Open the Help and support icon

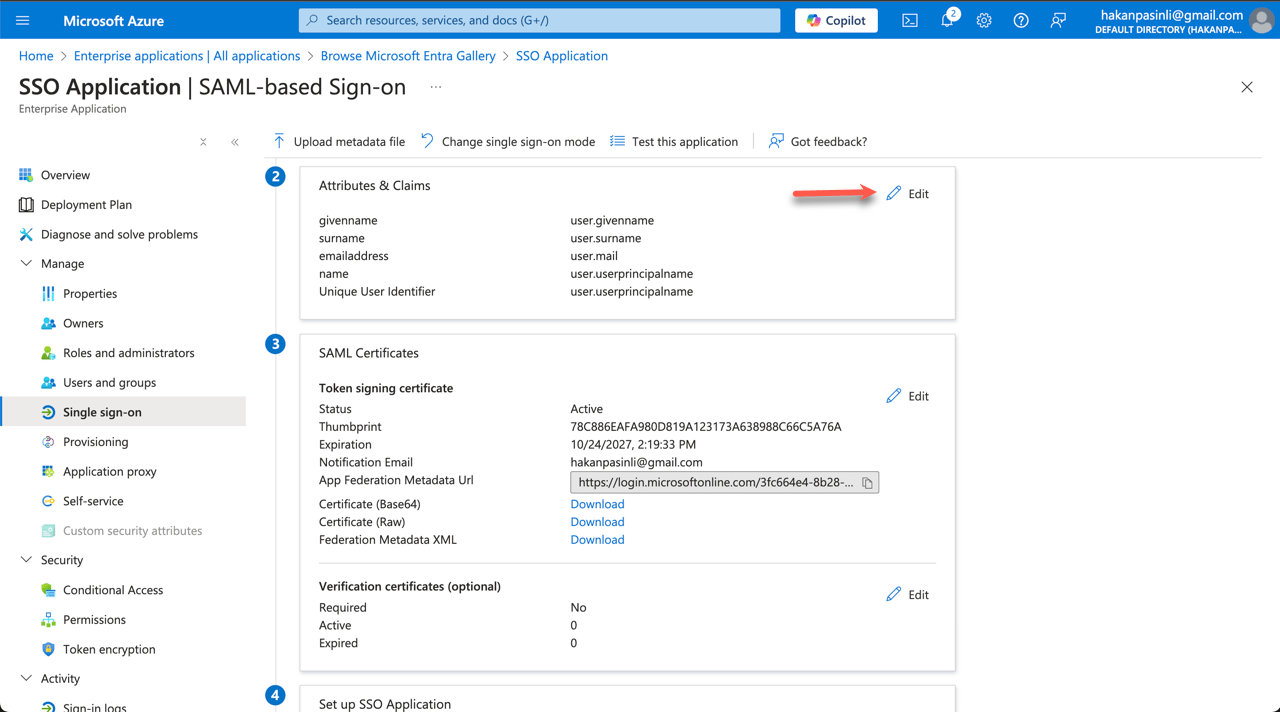tap(1020, 20)
